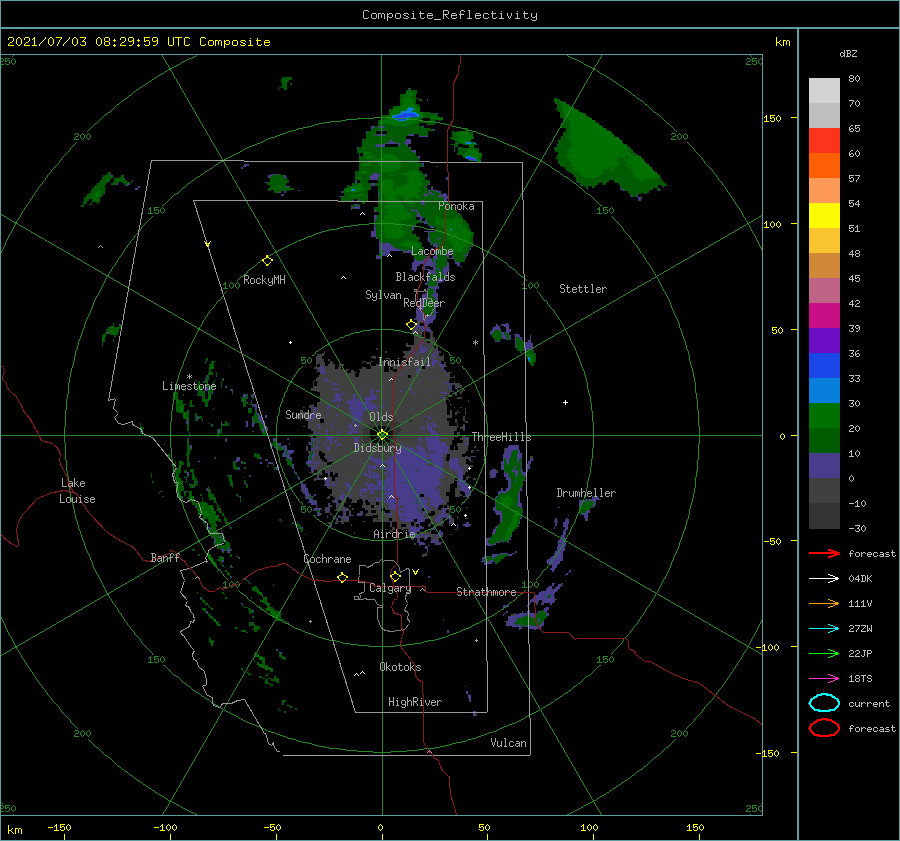This screenshot has width=900, height=841.
Task: Select the 30 dBZ light blue swatch
Action: point(824,390)
